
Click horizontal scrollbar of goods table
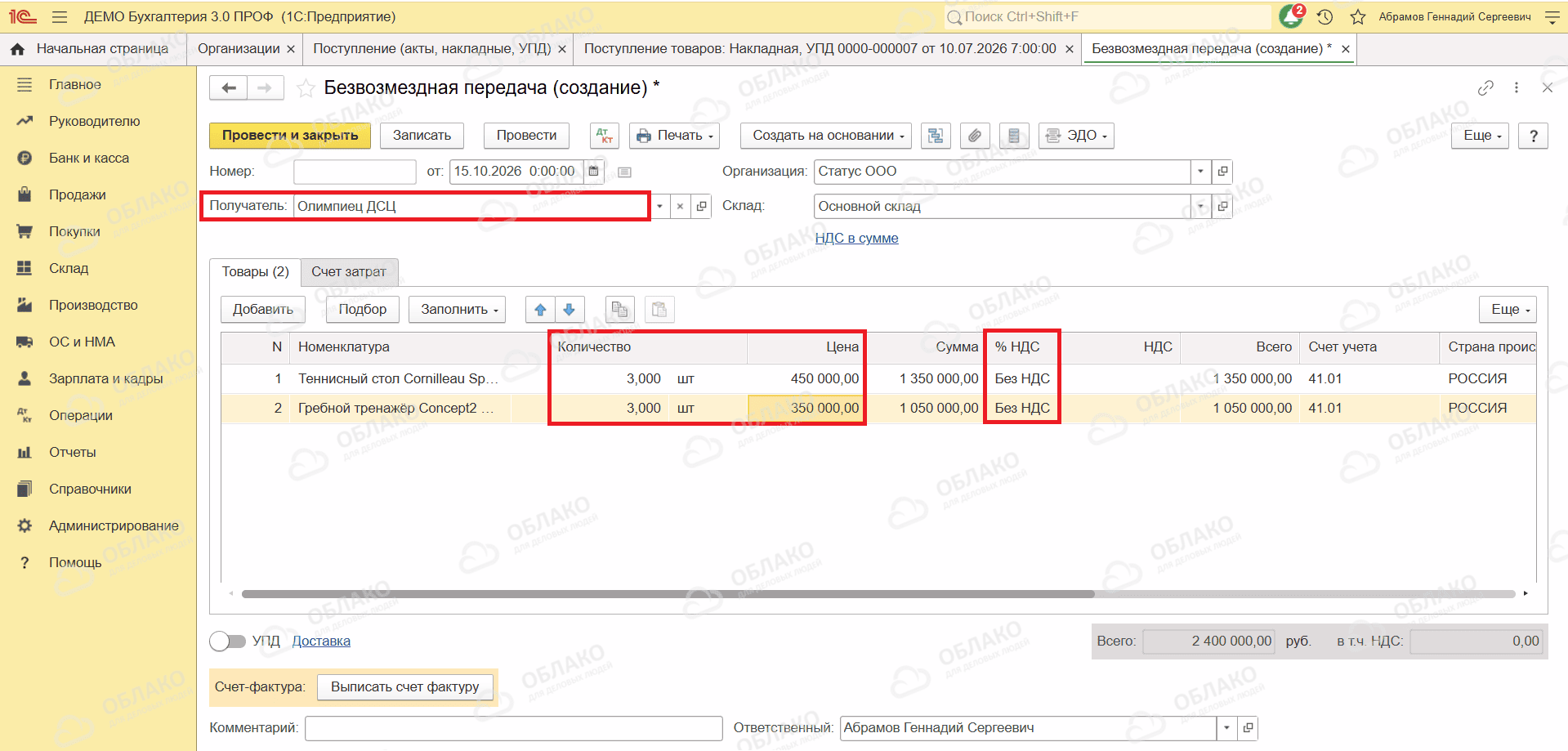(668, 594)
